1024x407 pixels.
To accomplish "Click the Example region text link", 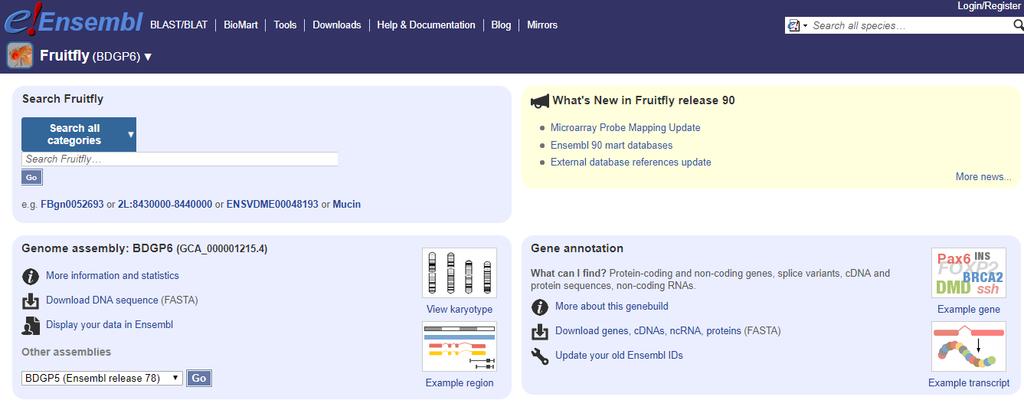I will (x=459, y=383).
